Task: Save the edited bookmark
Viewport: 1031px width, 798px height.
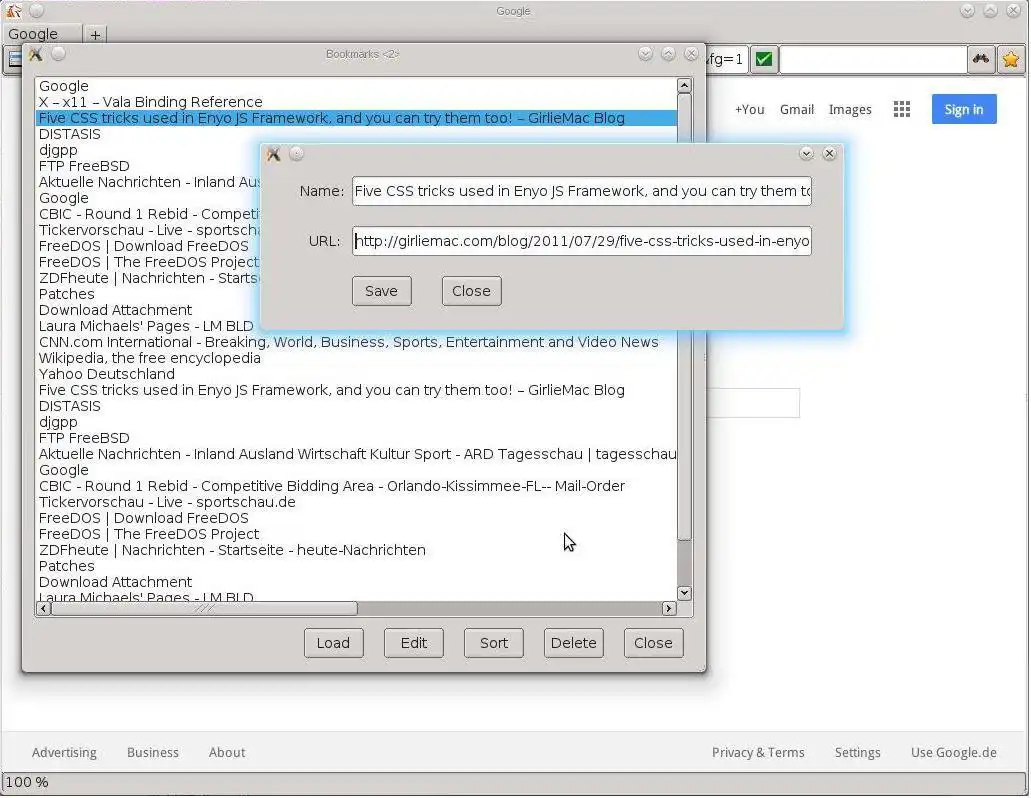Action: tap(381, 291)
